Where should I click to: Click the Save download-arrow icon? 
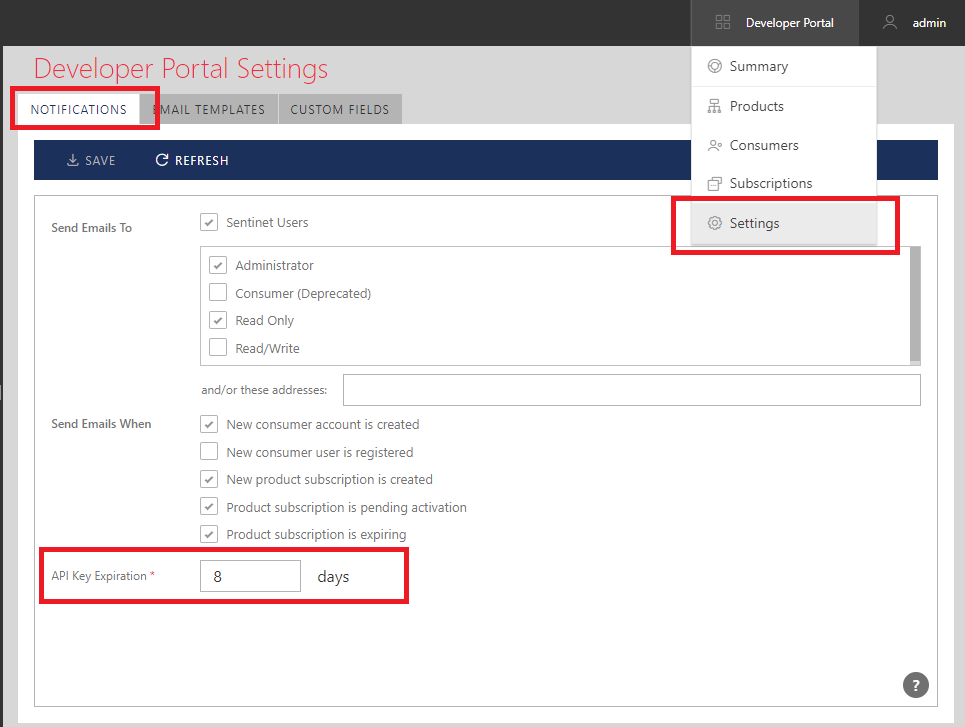point(72,160)
